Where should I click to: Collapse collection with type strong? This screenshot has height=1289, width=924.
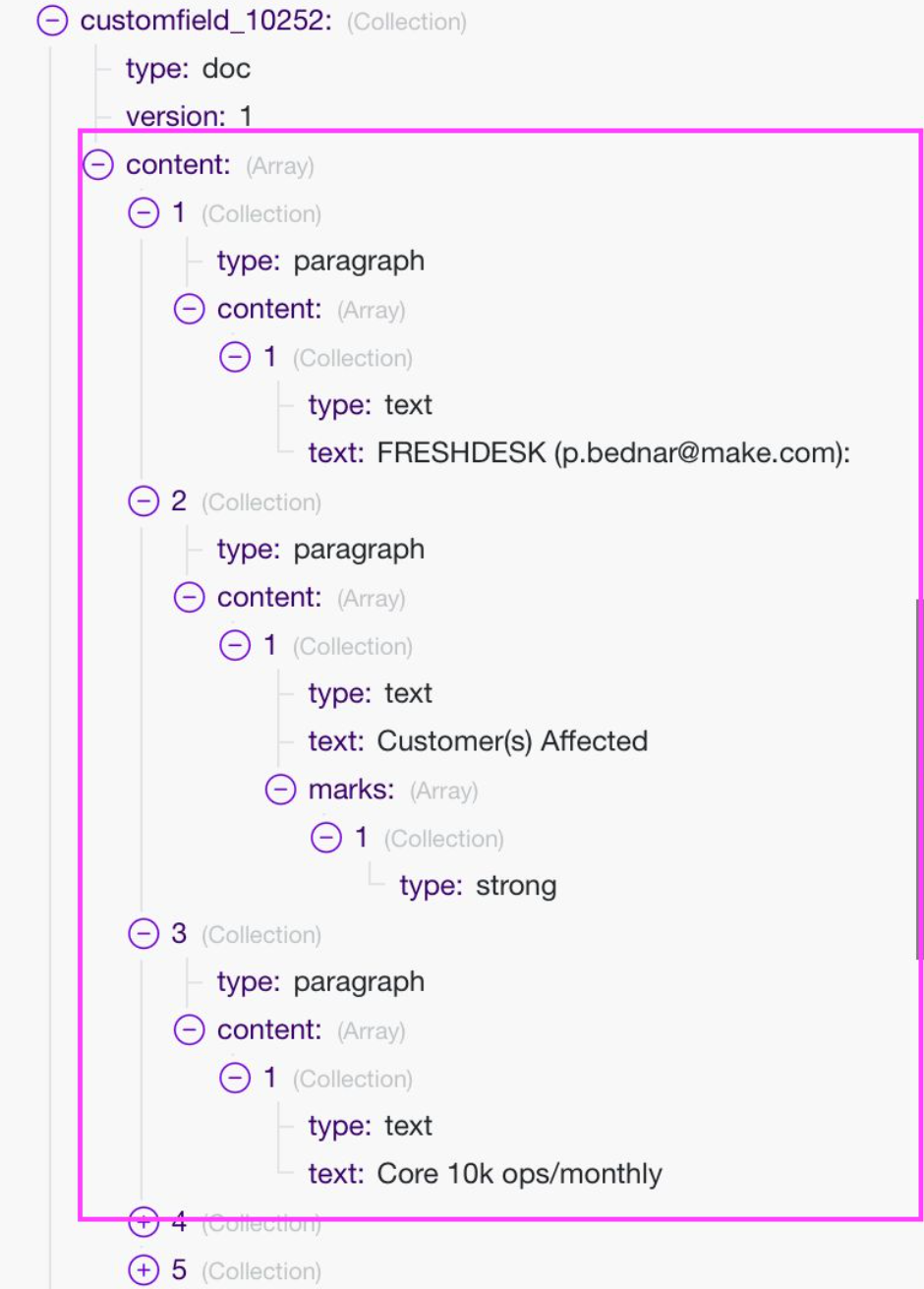coord(326,838)
